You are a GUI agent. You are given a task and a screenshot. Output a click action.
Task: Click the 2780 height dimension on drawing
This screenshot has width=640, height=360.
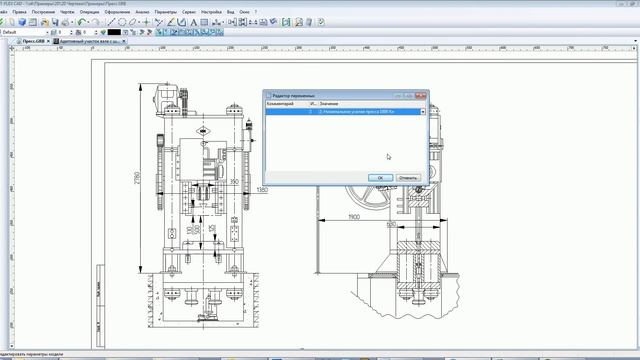[x=137, y=178]
